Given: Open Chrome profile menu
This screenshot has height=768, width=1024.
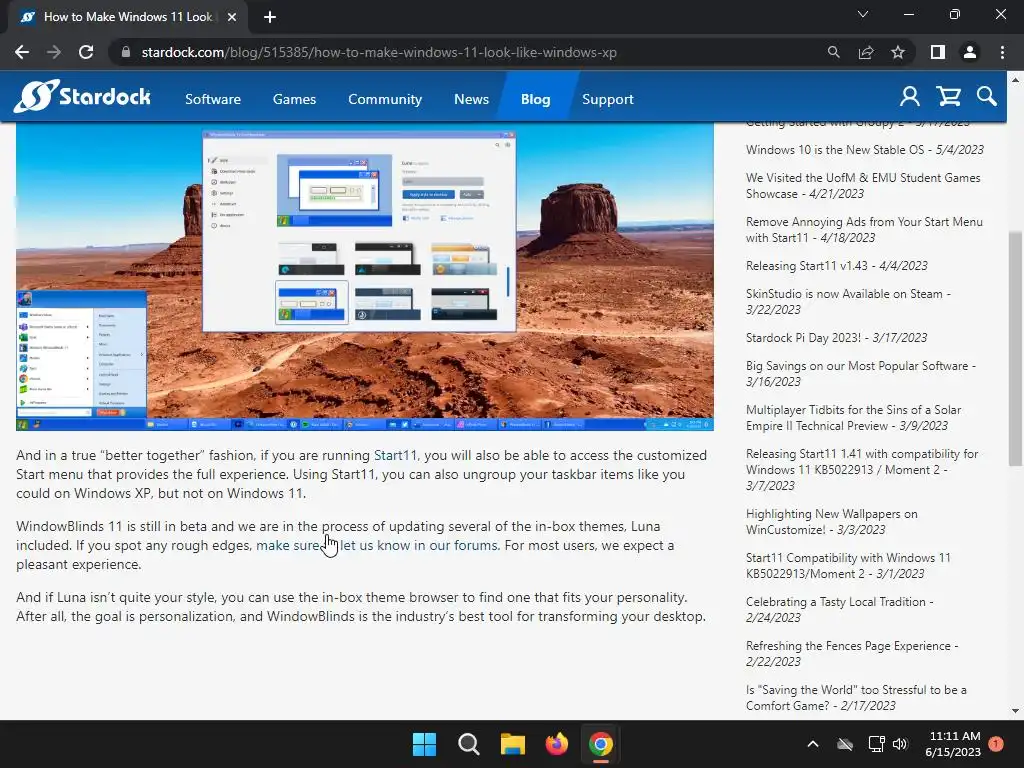Looking at the screenshot, I should (x=970, y=52).
